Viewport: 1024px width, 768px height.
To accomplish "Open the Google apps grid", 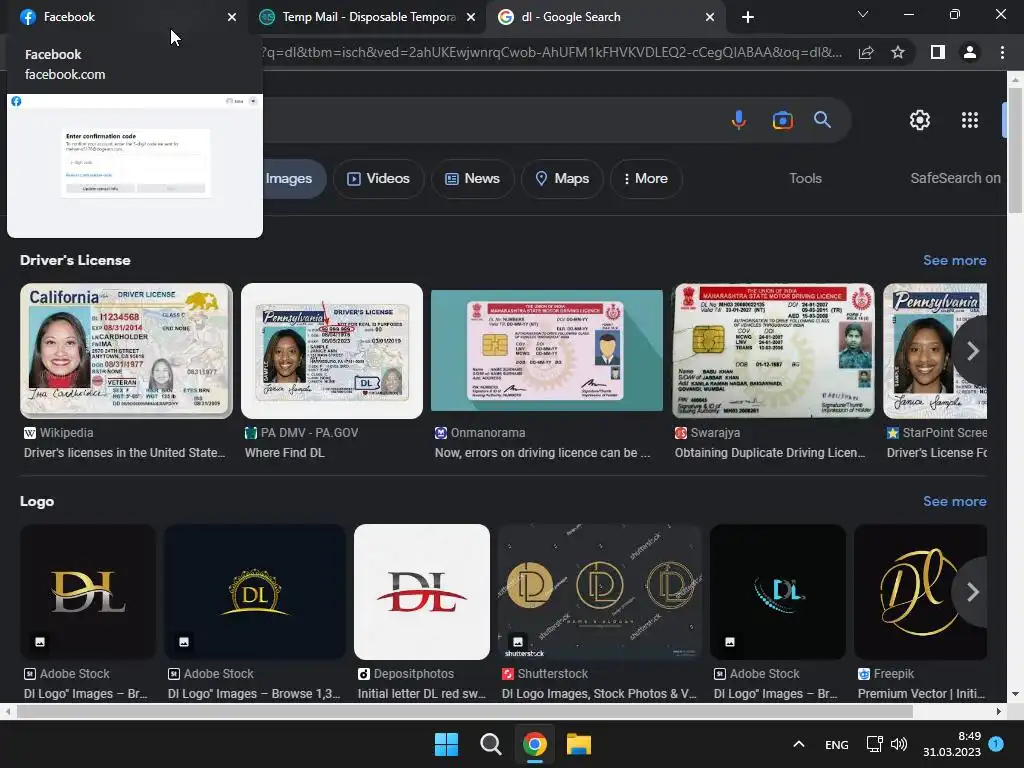I will point(970,120).
